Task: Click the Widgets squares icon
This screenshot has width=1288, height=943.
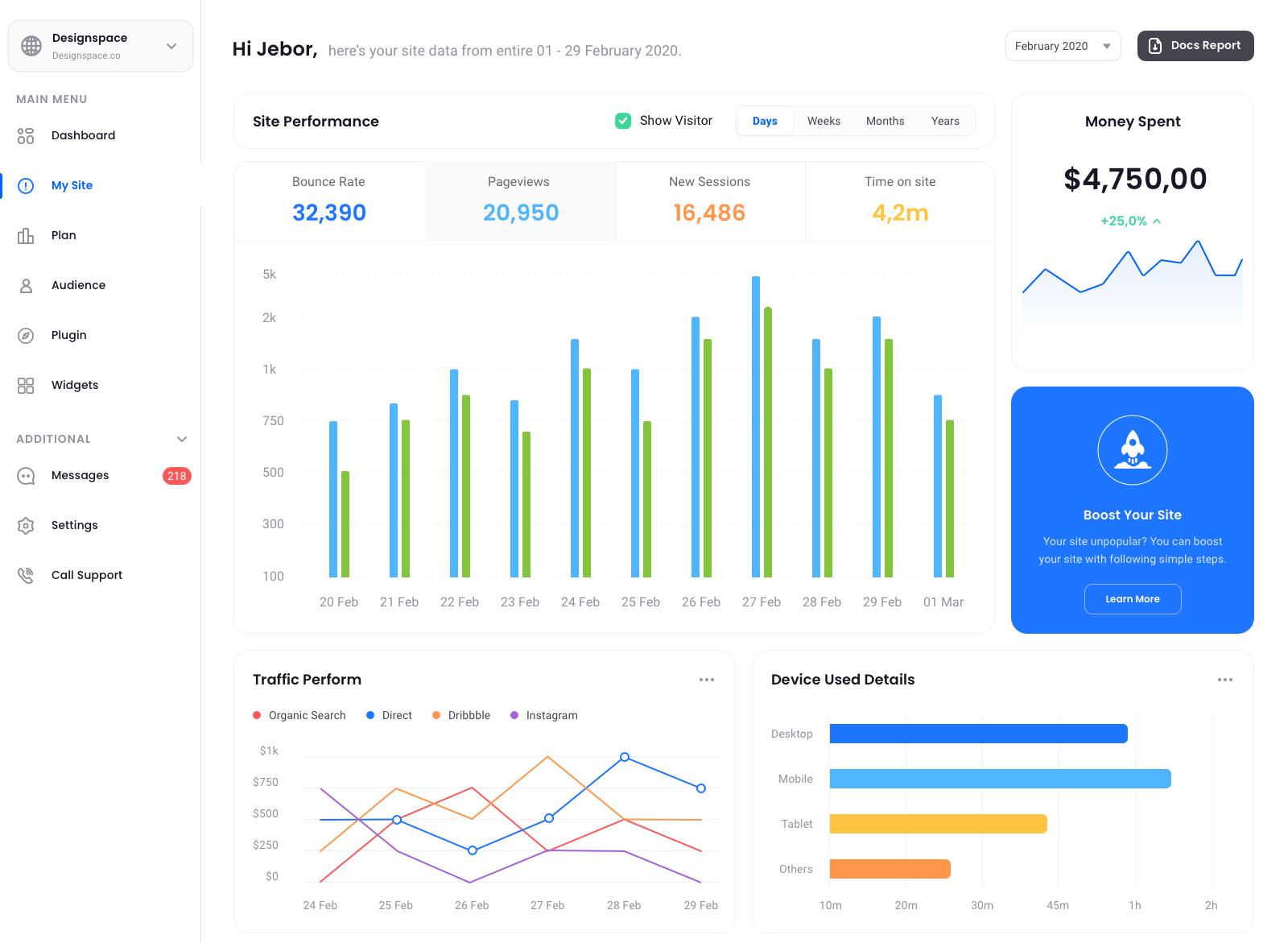Action: coord(26,386)
